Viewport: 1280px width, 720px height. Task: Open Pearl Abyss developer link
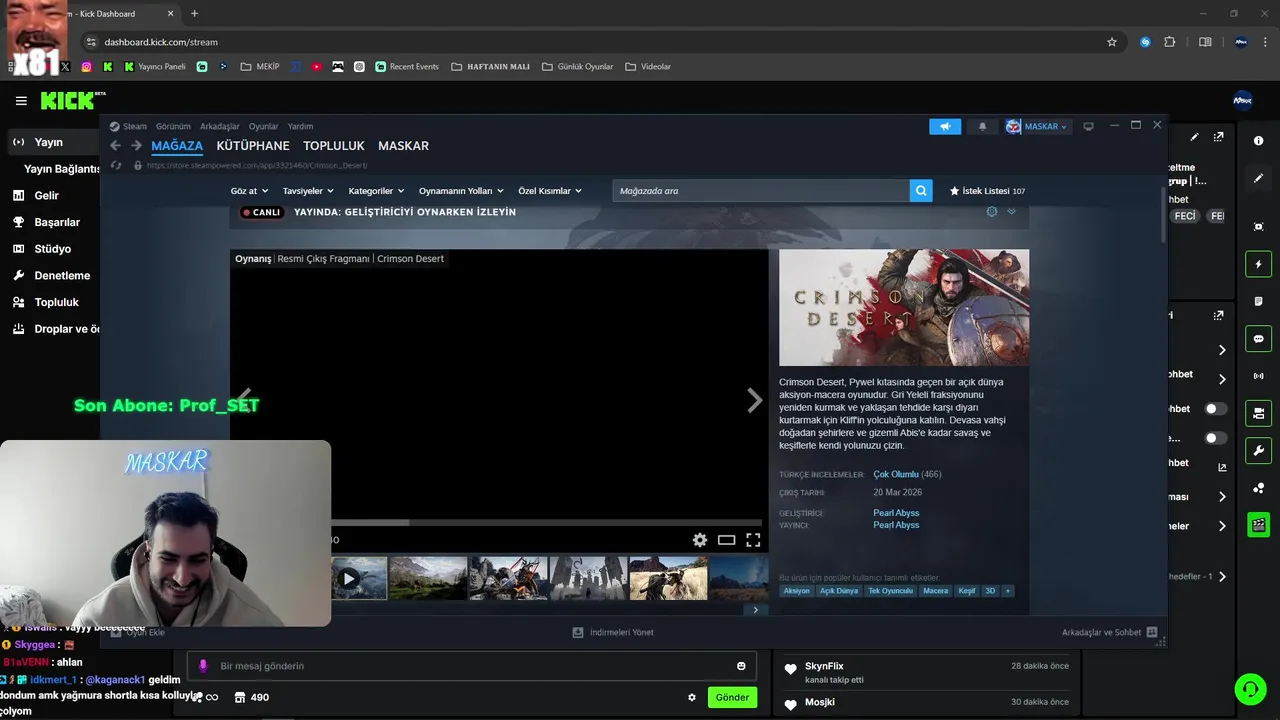point(896,513)
